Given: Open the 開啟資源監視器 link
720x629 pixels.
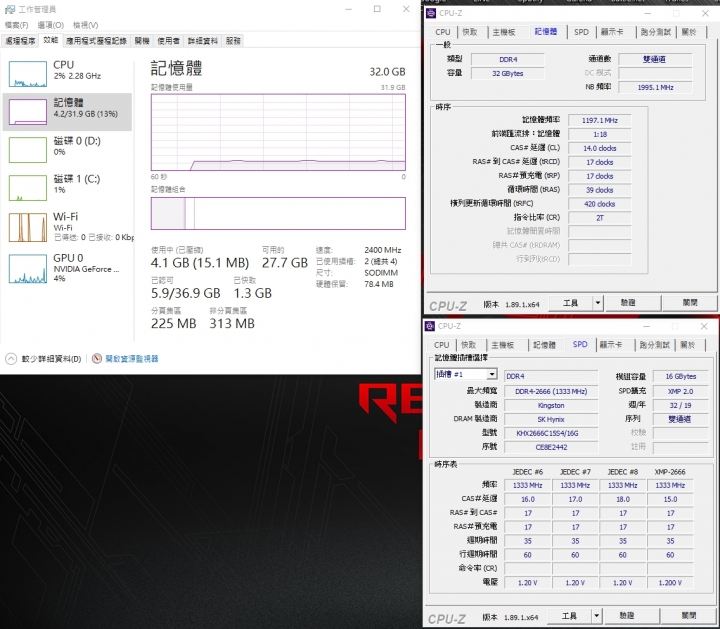Looking at the screenshot, I should (132, 359).
